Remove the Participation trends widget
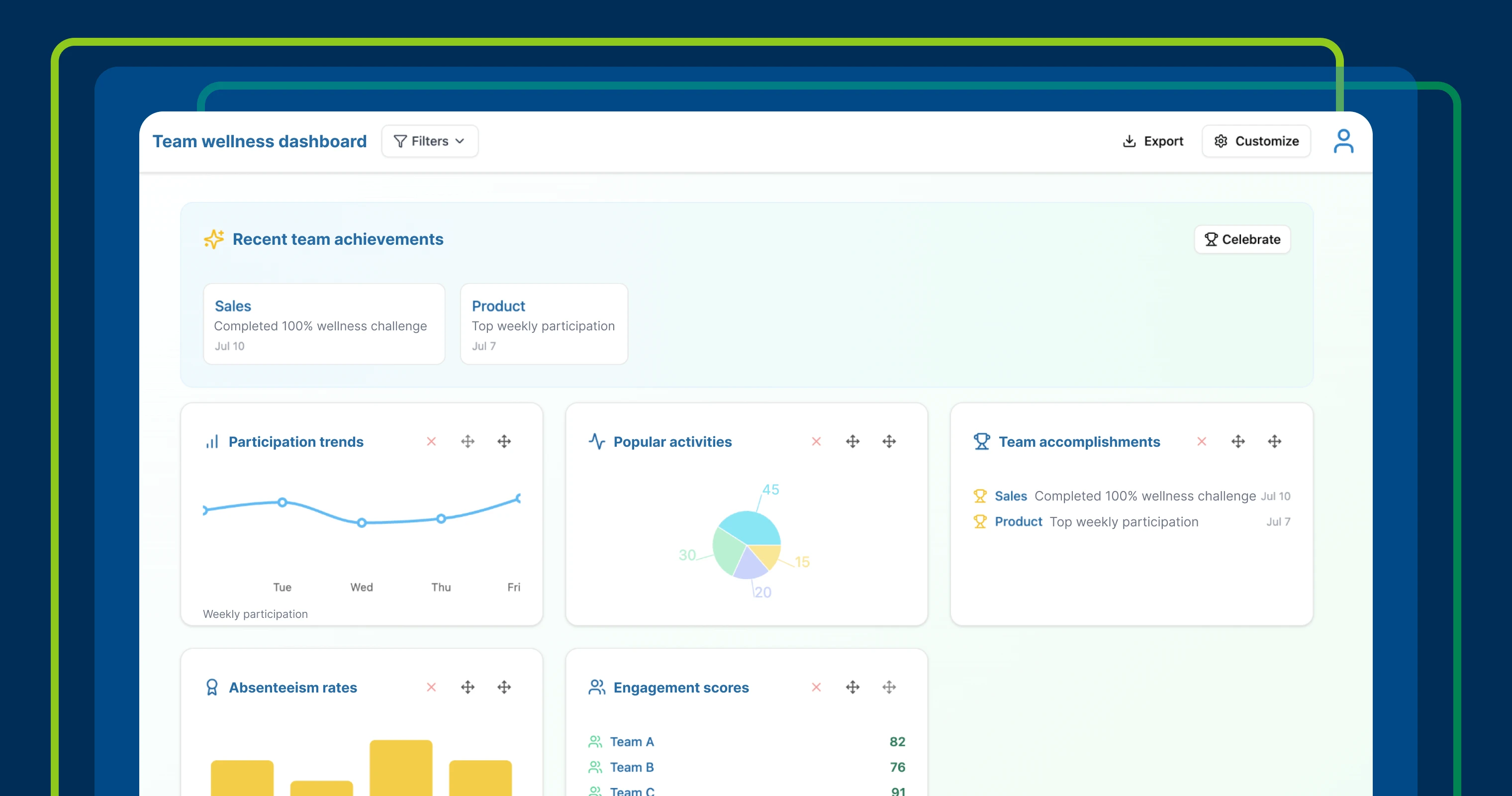 pyautogui.click(x=431, y=441)
